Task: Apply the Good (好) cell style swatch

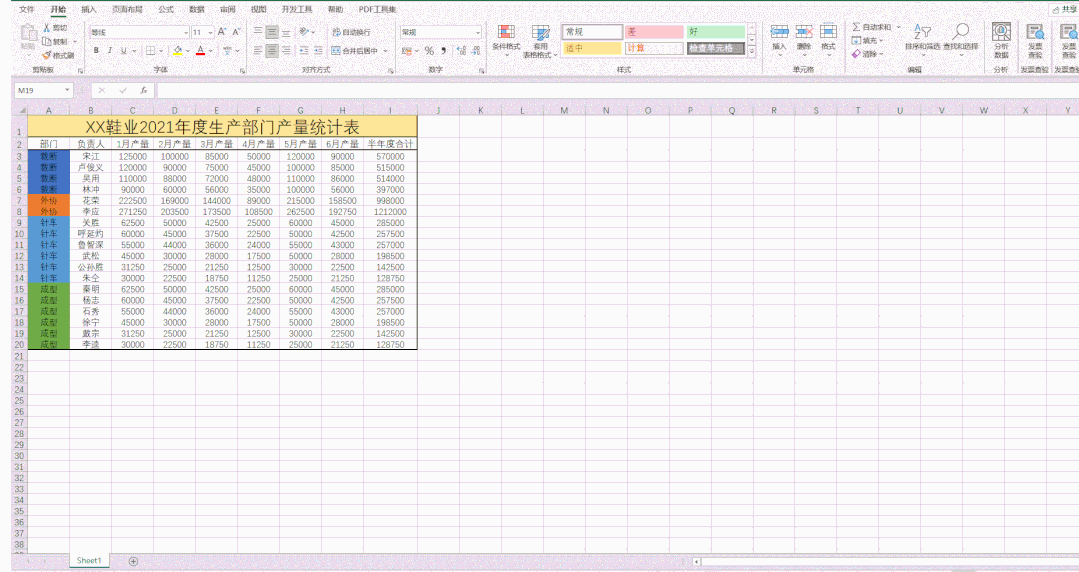Action: (714, 32)
